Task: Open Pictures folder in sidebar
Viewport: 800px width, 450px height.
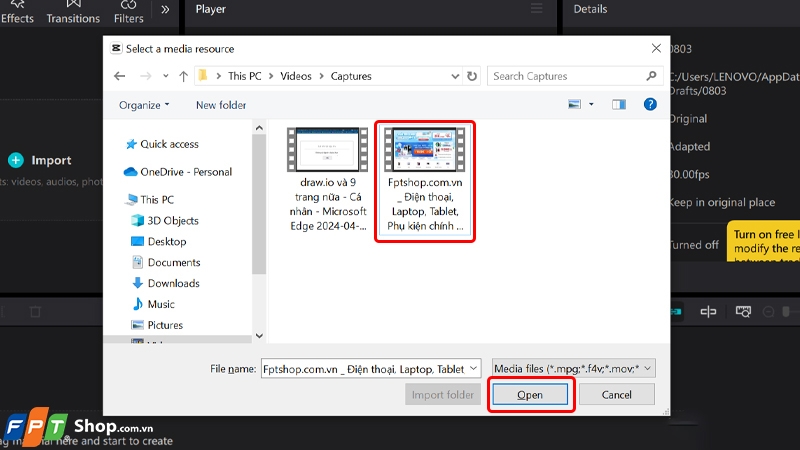Action: tap(158, 325)
